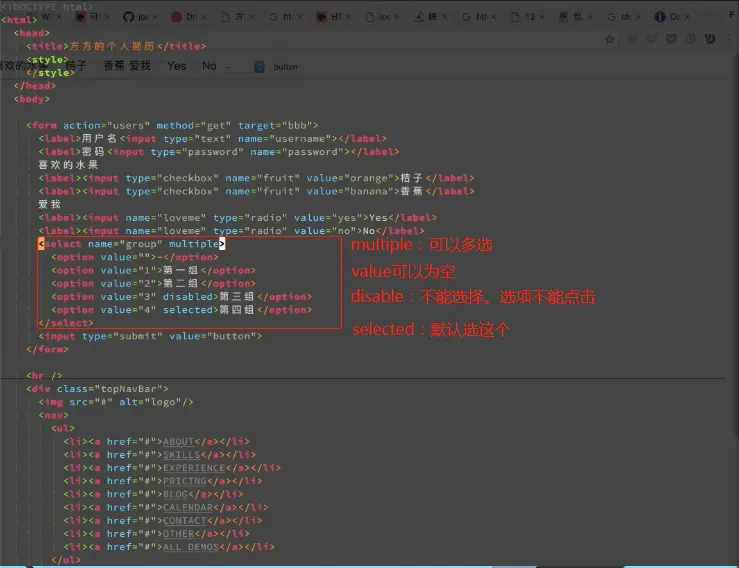Switch to the Google 'ch' browser tab

tap(625, 17)
